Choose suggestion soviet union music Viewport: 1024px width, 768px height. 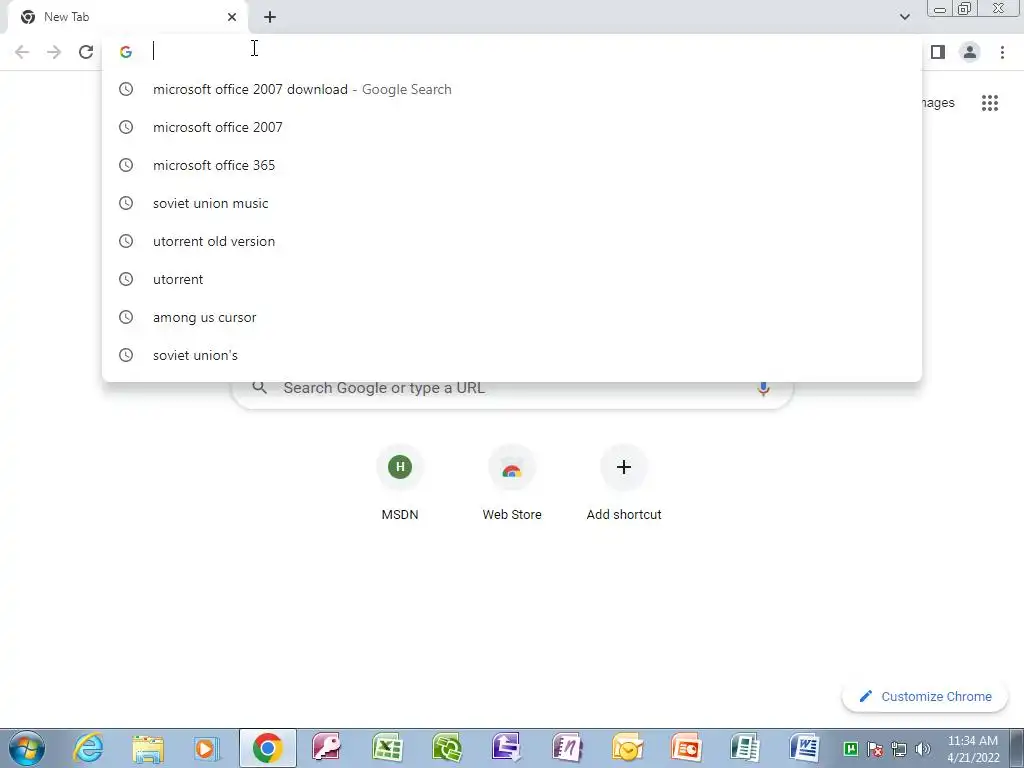coord(512,203)
